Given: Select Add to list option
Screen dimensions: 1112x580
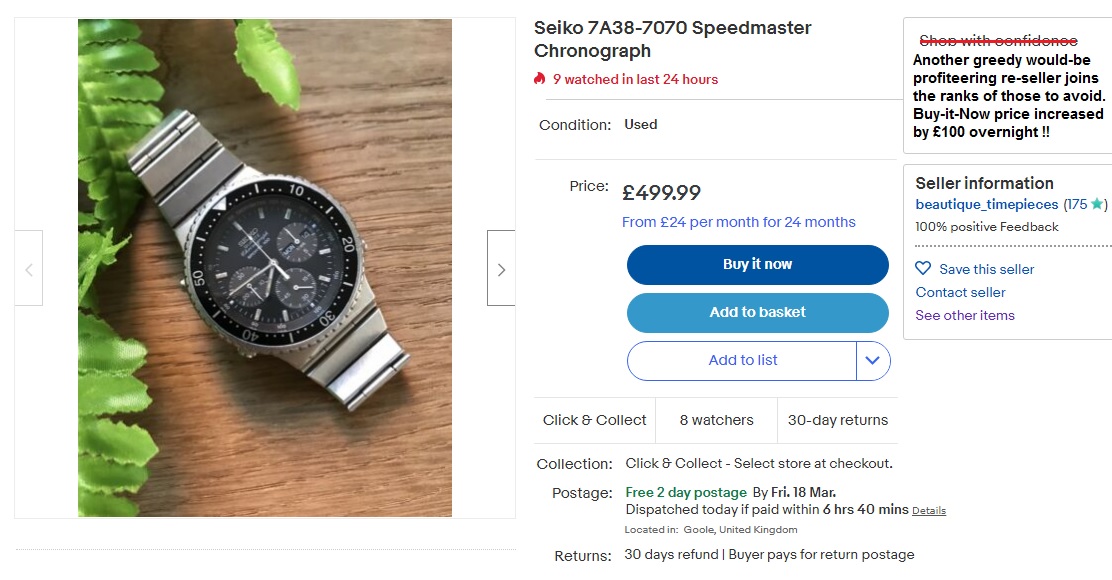Looking at the screenshot, I should (x=742, y=360).
